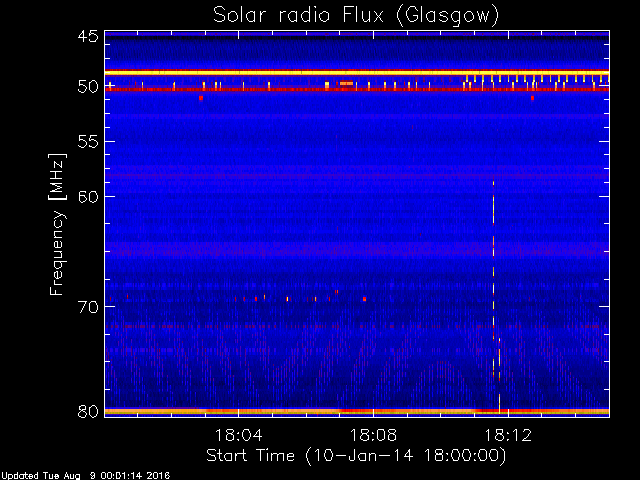Click the 55 frequency tick label
Image resolution: width=640 pixels, height=480 pixels.
click(88, 142)
